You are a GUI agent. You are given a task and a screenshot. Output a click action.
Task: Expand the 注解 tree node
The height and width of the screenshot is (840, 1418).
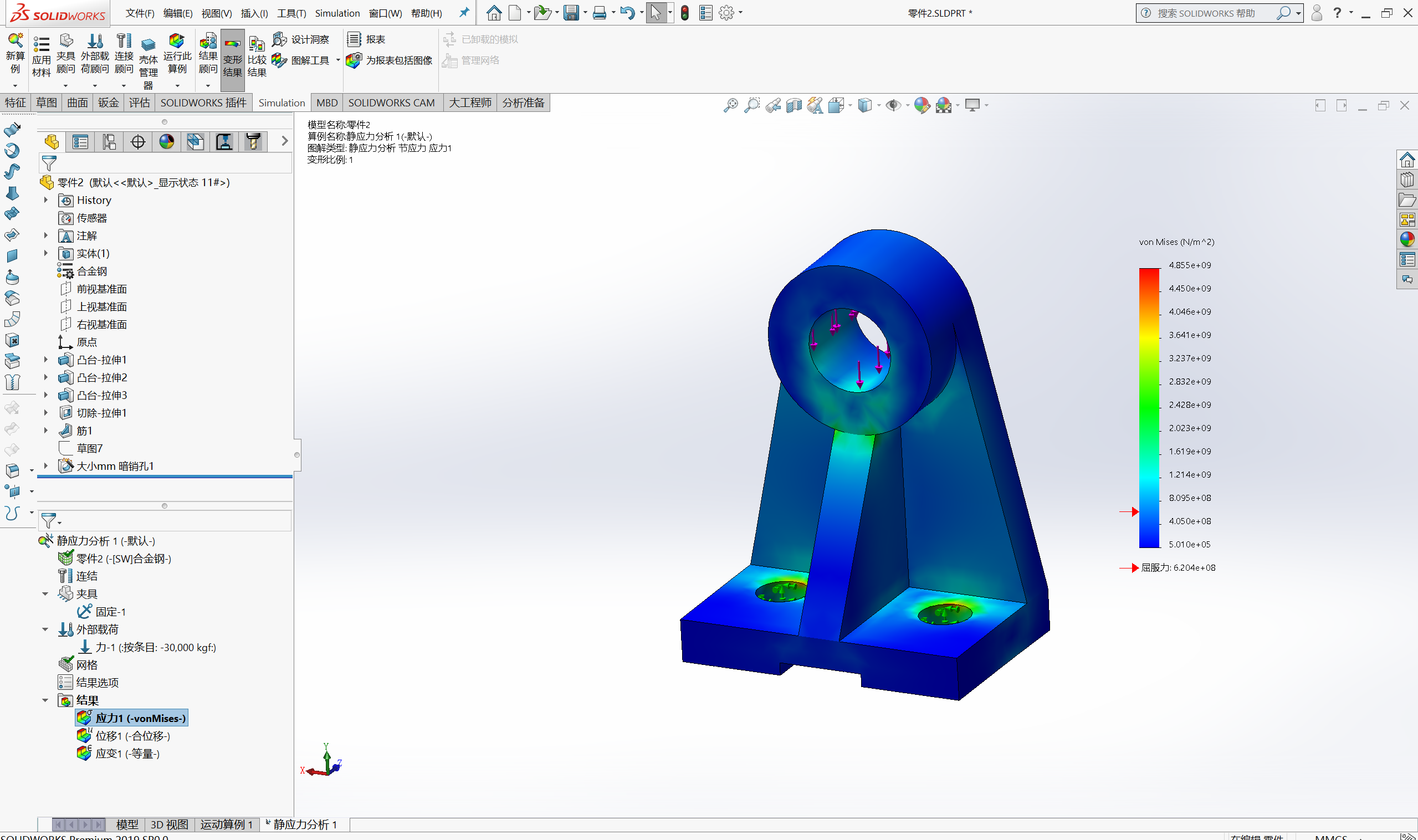[46, 235]
